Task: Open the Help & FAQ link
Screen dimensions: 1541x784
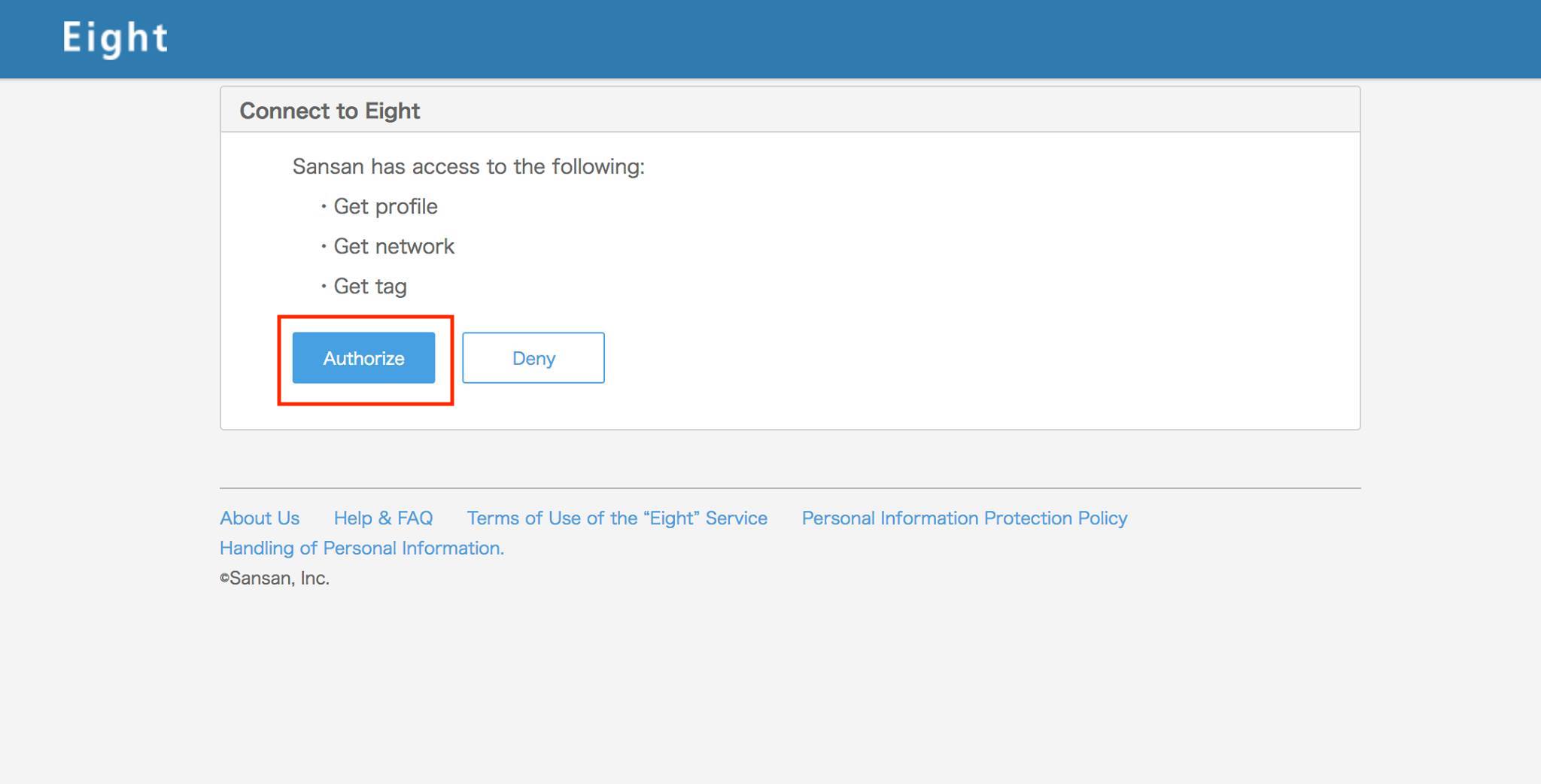Action: (x=383, y=518)
